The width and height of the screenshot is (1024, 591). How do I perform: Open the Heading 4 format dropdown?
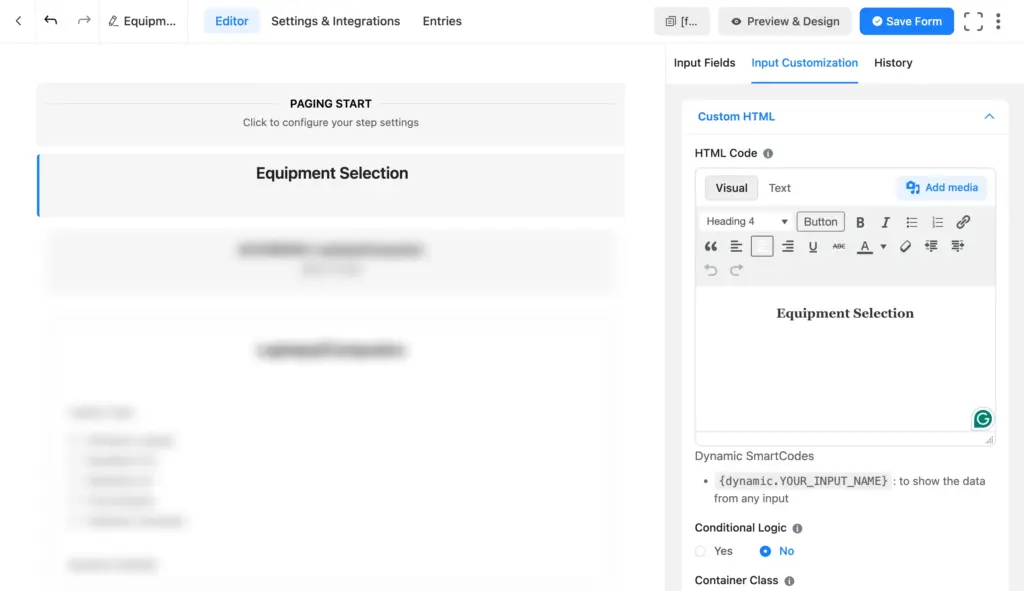[x=745, y=221]
